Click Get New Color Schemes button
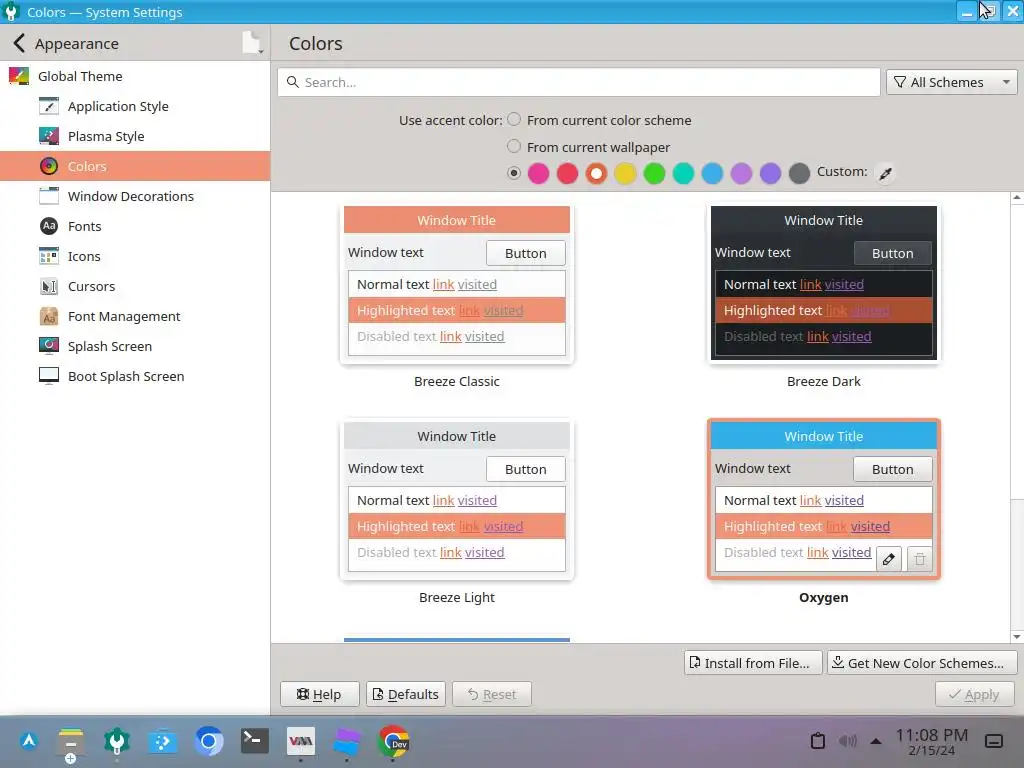 921,663
